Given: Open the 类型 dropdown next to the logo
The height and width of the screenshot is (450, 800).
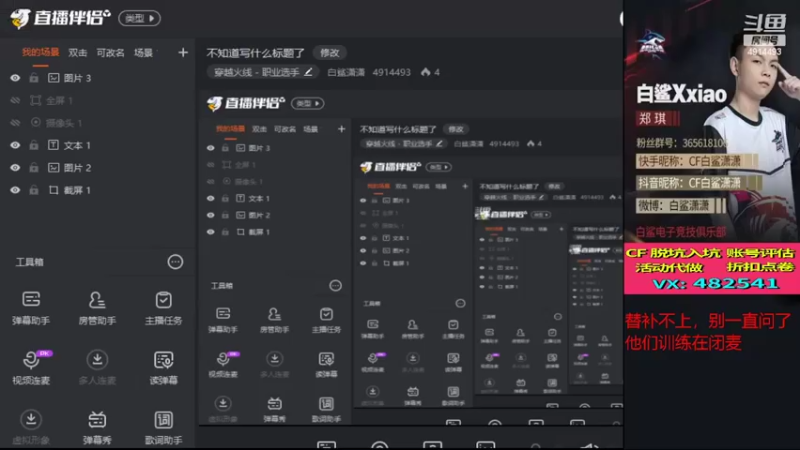Looking at the screenshot, I should coord(139,18).
